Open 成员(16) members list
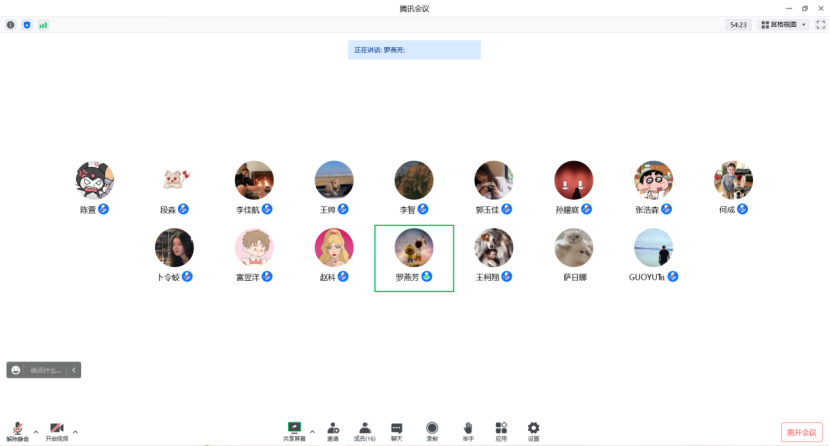This screenshot has height=446, width=830. click(365, 430)
